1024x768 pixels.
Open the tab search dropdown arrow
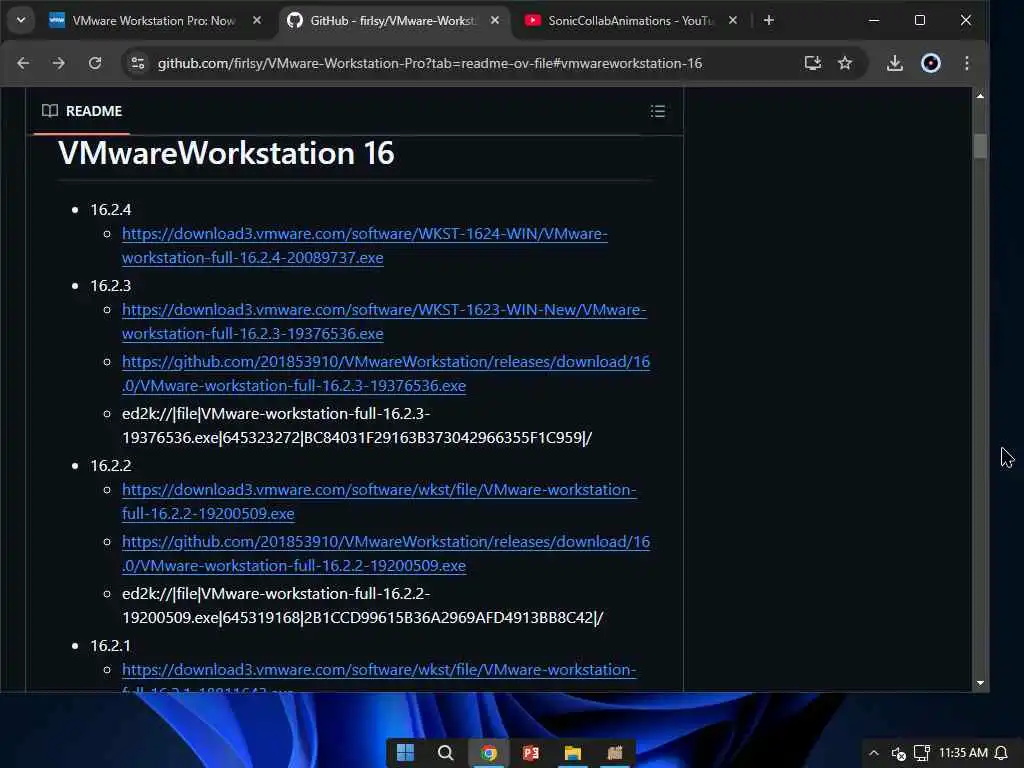[21, 20]
